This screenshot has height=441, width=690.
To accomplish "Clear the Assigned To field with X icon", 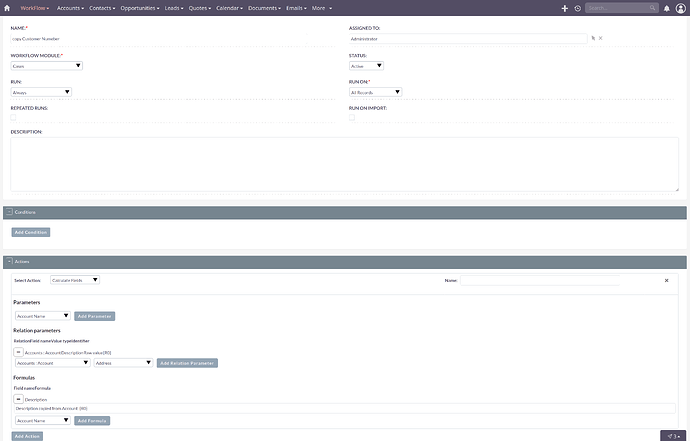I will [x=601, y=38].
